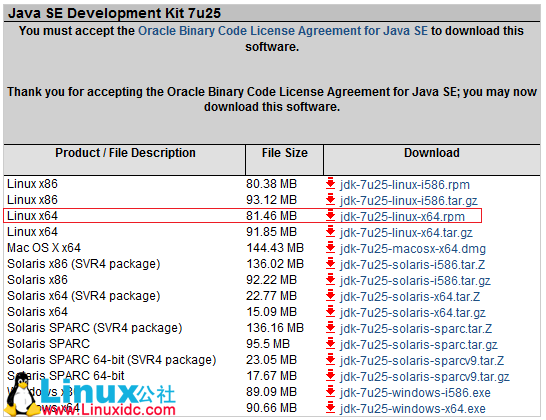Click the 80.38 MB file size cell
The height and width of the screenshot is (420, 546).
[271, 184]
